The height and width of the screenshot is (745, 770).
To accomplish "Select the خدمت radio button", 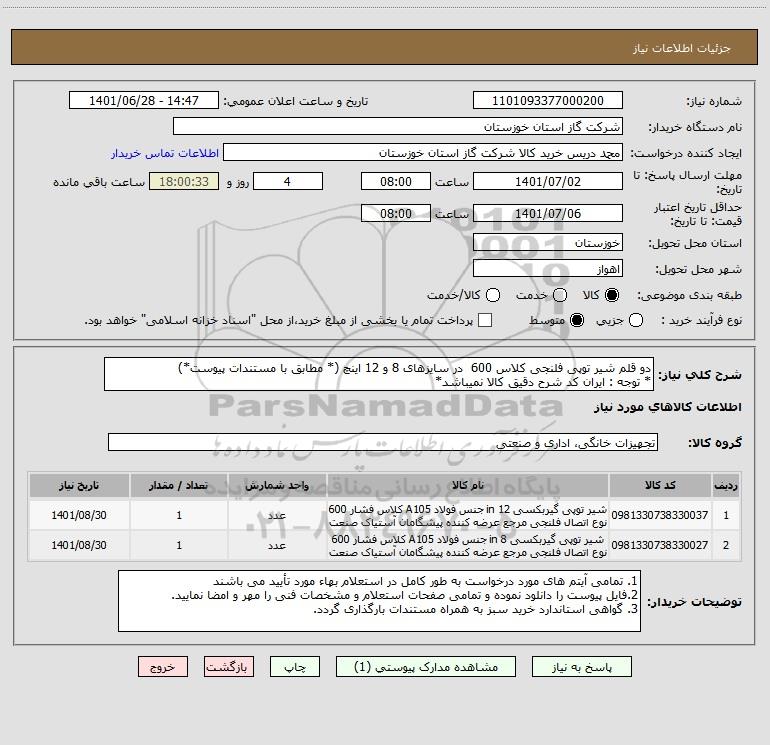I will pos(560,295).
